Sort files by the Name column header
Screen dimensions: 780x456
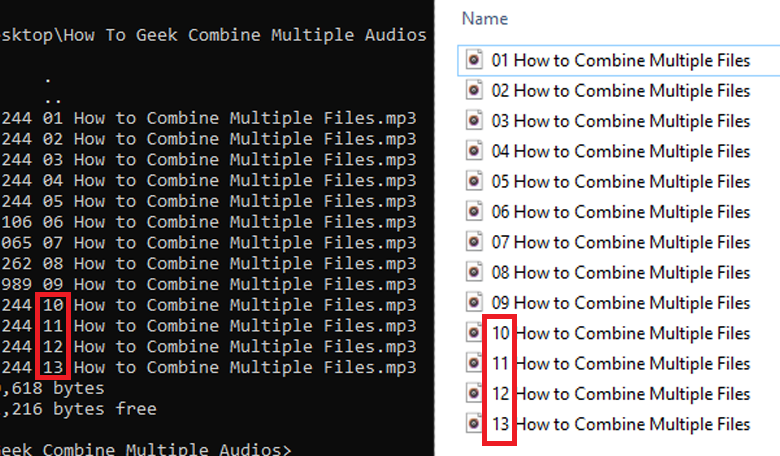(485, 18)
